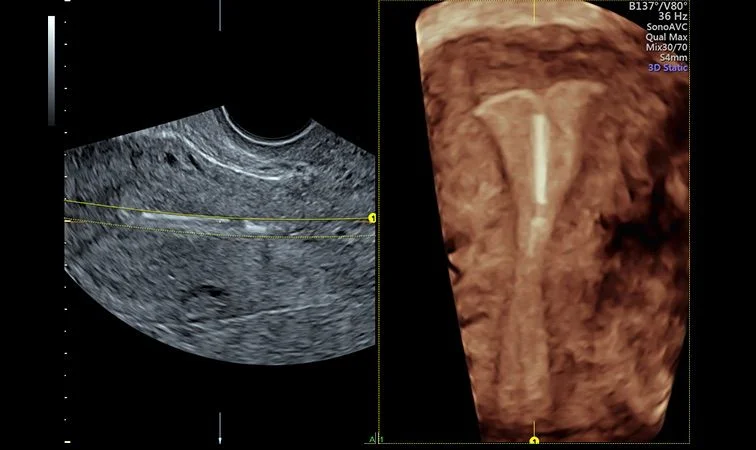This screenshot has width=756, height=450.
Task: Click the green 'A' plane label
Action: coord(371,439)
